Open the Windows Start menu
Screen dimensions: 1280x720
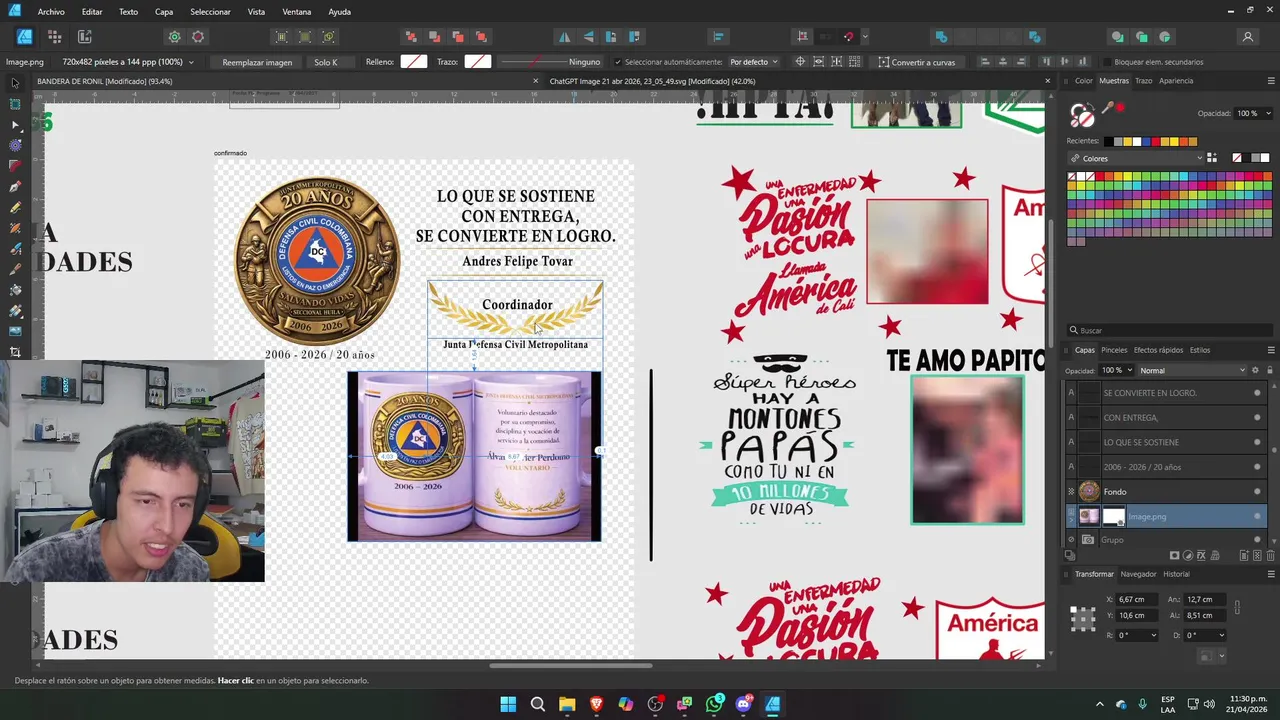tap(508, 704)
